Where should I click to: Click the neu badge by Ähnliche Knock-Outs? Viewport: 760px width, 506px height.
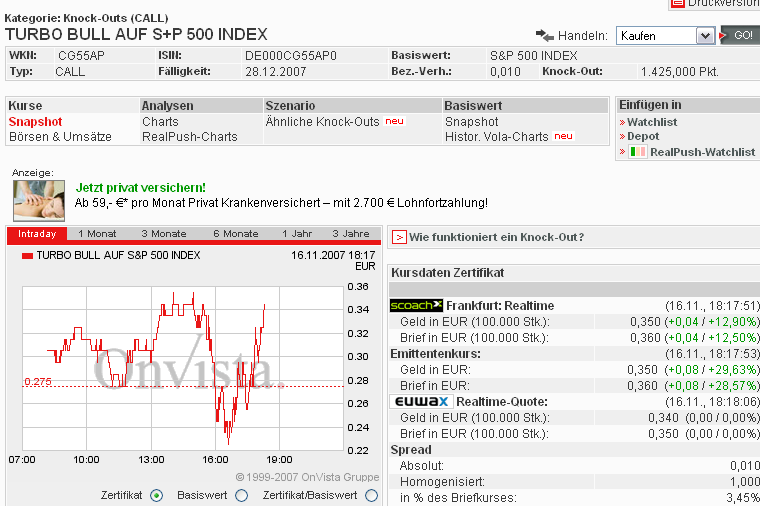pos(394,121)
